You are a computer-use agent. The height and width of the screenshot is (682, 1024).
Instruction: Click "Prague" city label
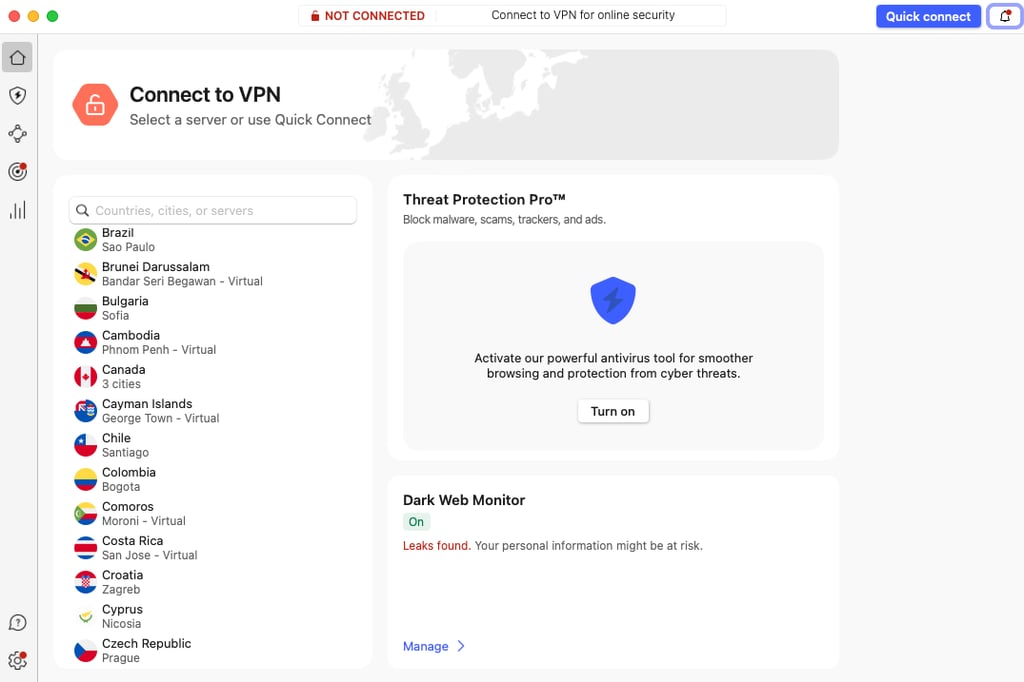point(121,658)
